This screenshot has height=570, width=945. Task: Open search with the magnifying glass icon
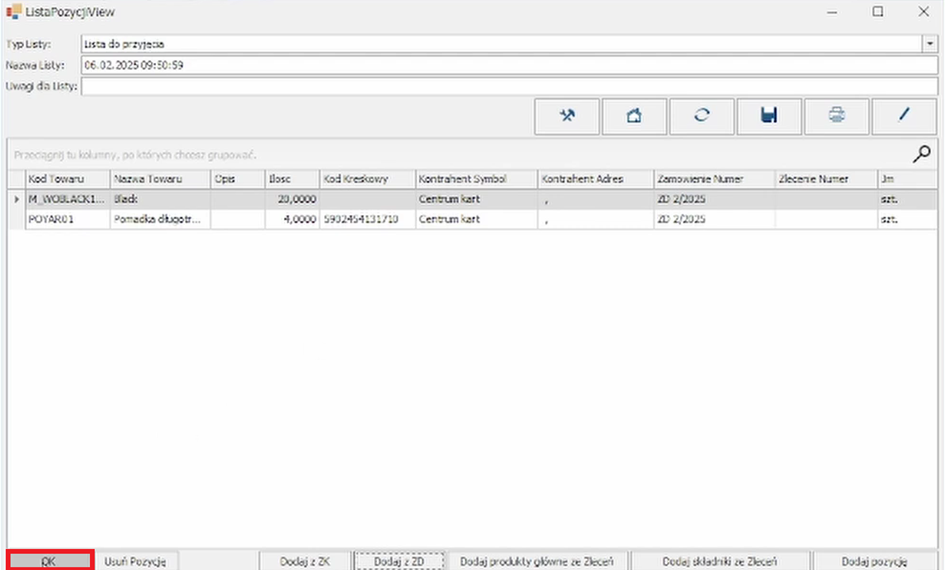pos(922,154)
